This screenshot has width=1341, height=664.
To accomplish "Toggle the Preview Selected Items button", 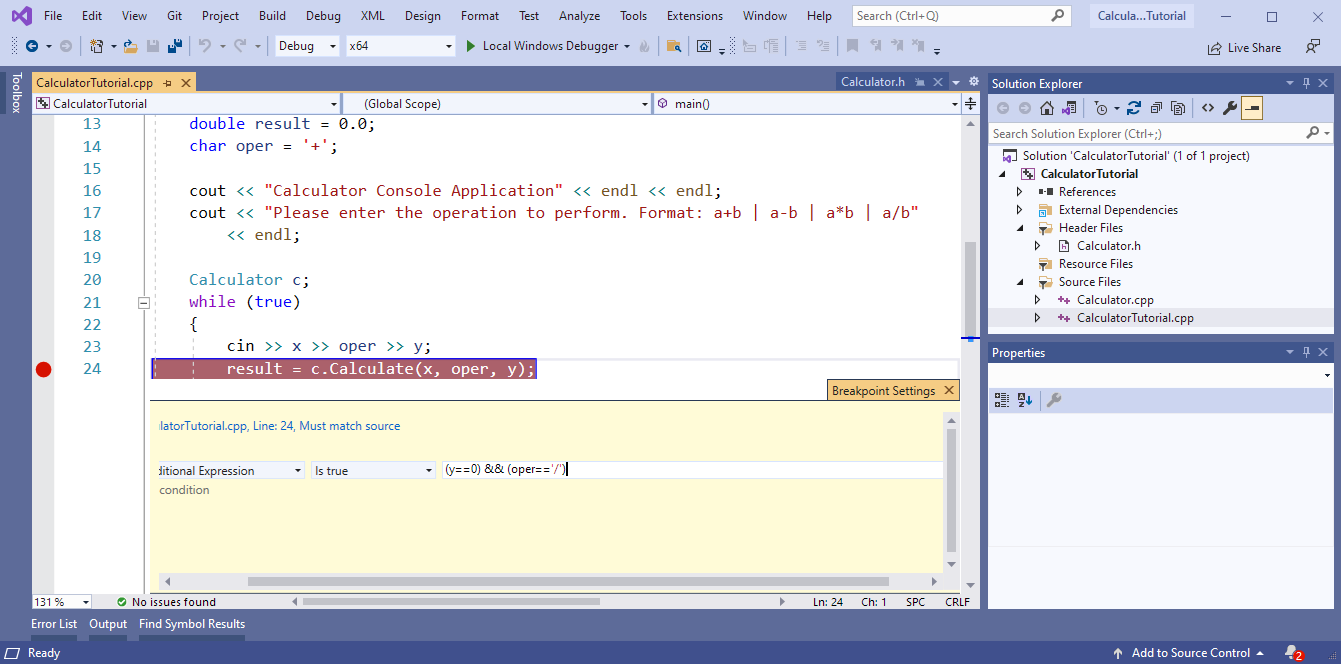I will pos(1252,108).
